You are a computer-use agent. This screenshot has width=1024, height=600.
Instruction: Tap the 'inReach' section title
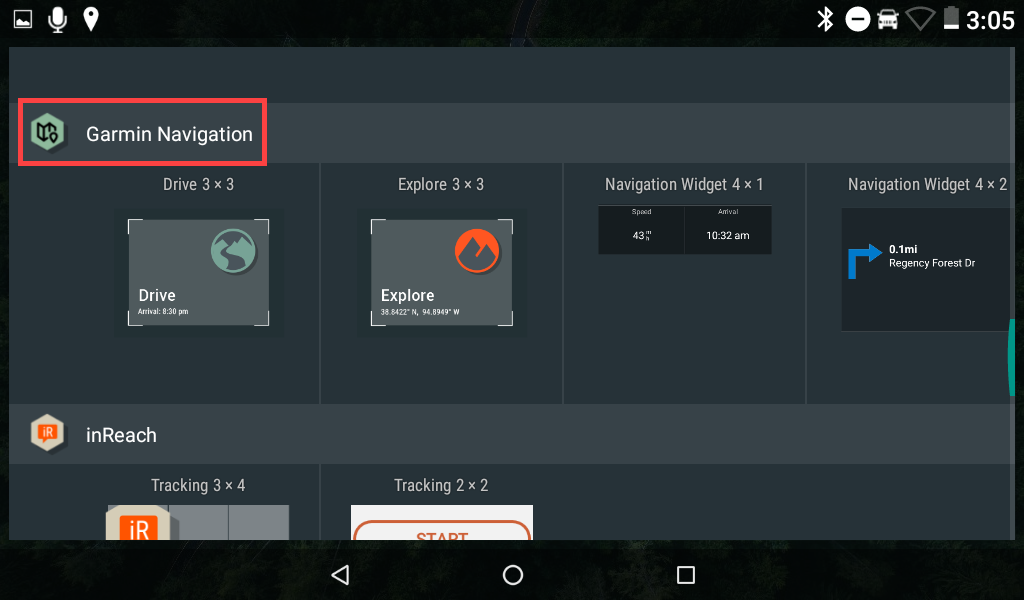pos(121,435)
